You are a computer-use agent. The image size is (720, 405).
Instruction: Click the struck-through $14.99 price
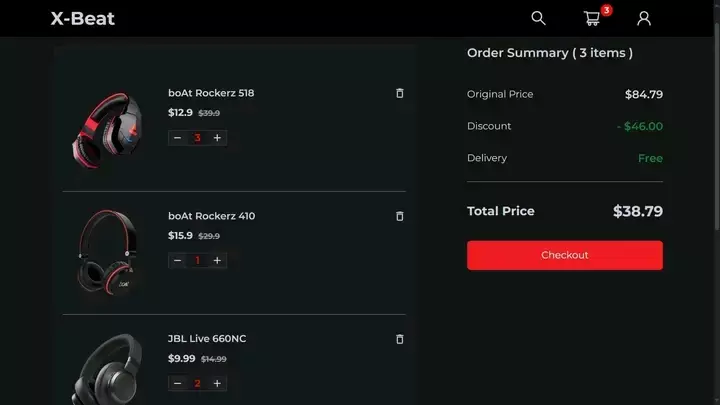point(214,359)
